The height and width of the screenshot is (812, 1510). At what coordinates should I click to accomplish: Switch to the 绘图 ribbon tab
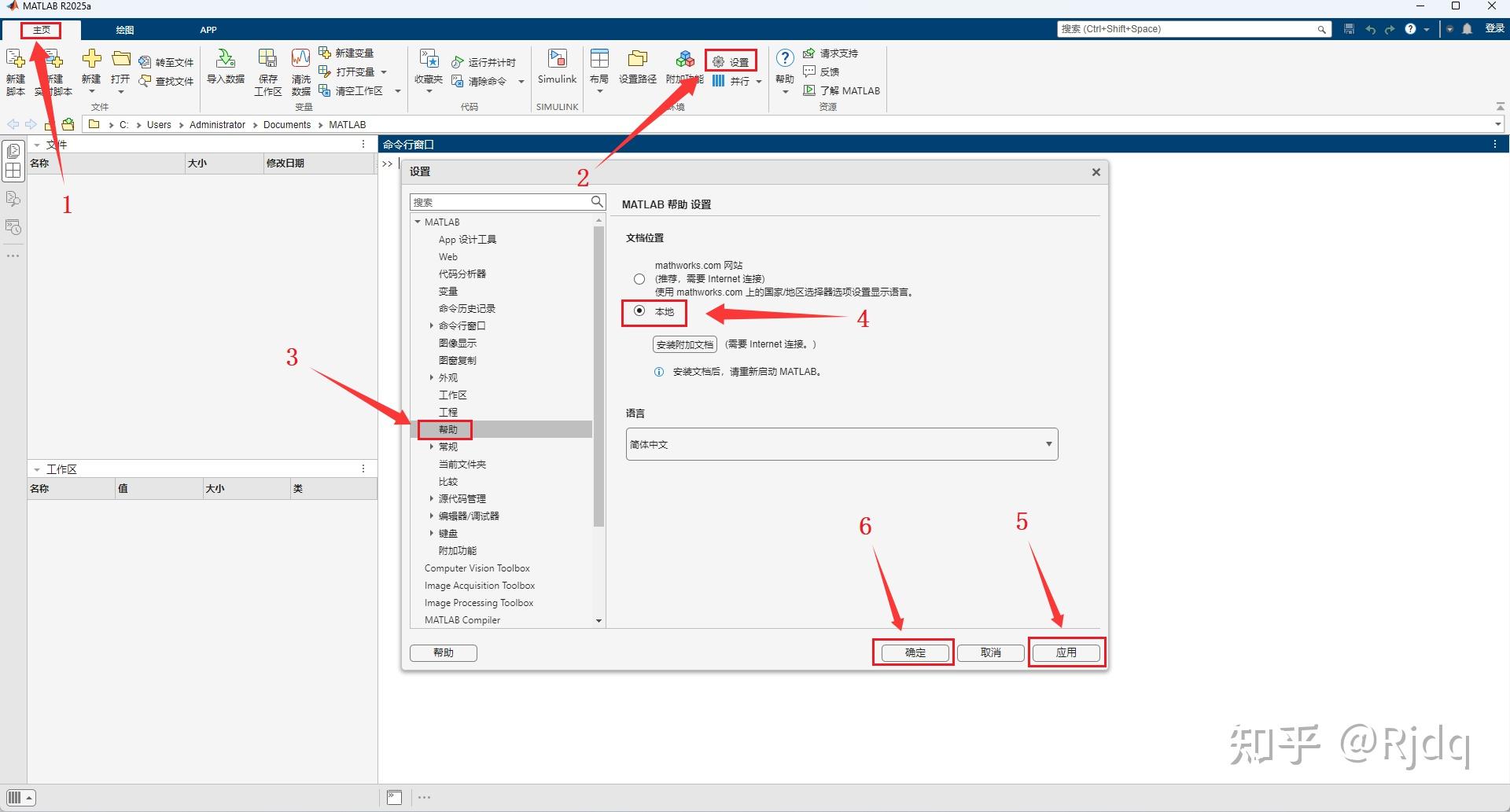point(124,29)
